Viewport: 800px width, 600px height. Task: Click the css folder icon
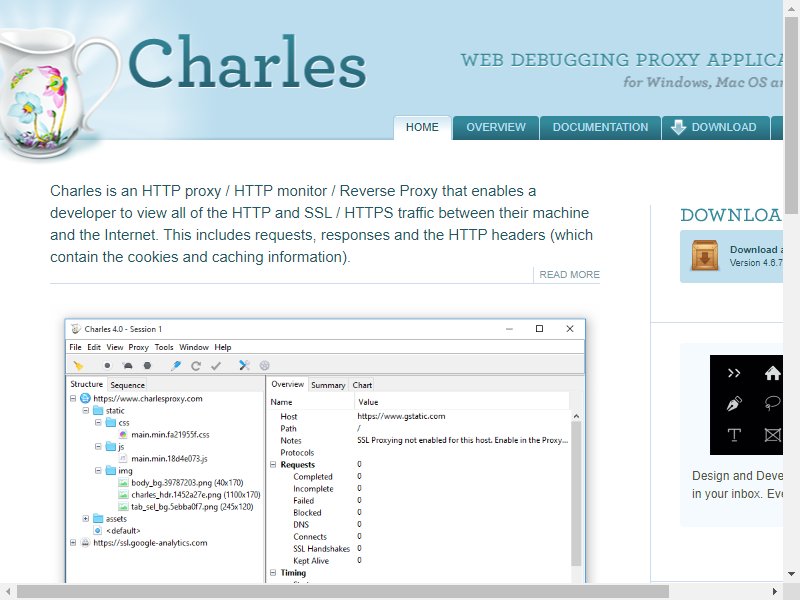click(x=111, y=422)
